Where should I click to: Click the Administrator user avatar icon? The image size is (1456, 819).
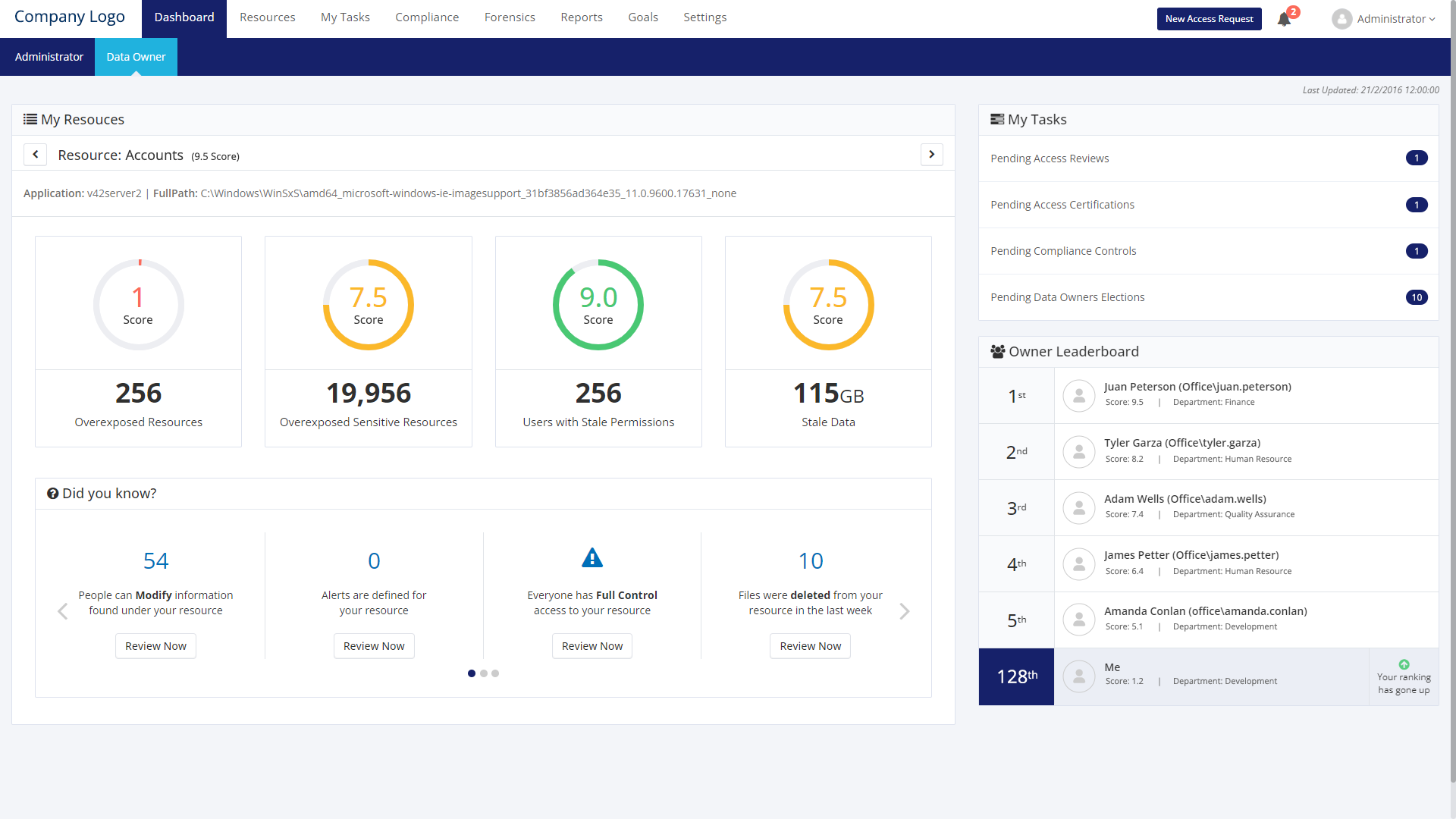(1341, 19)
